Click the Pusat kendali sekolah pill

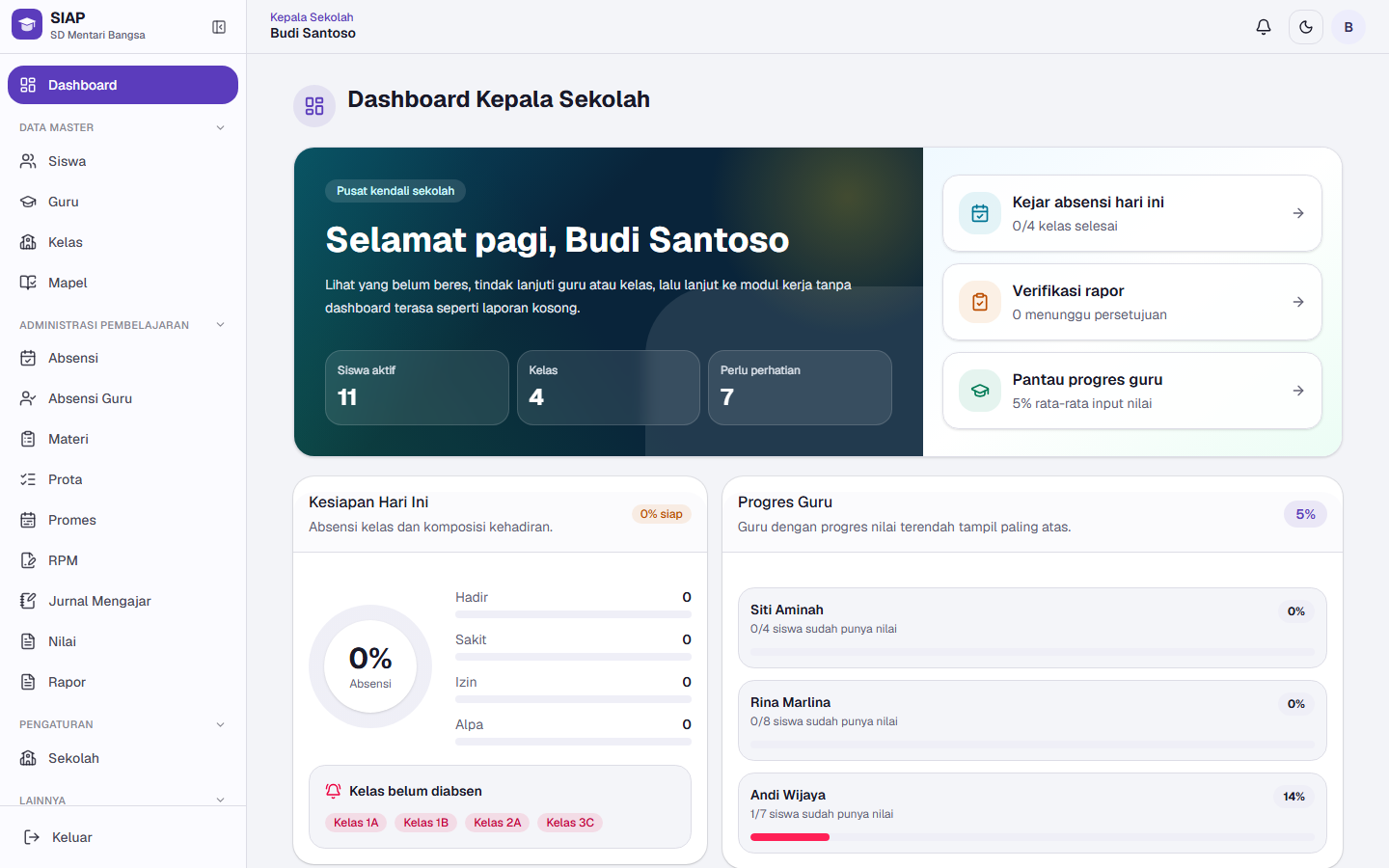coord(395,191)
